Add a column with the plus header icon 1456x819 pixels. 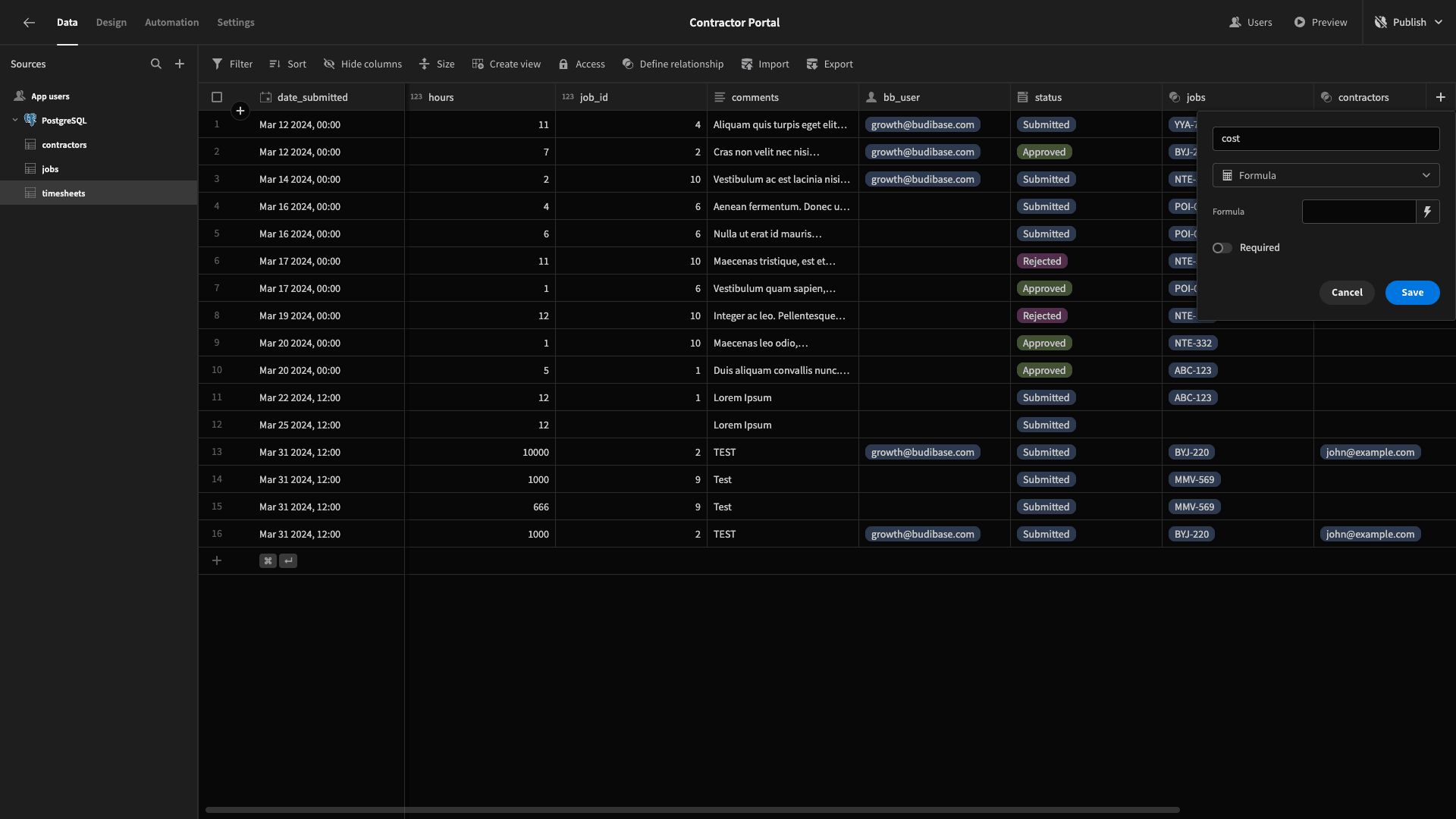[x=1441, y=97]
